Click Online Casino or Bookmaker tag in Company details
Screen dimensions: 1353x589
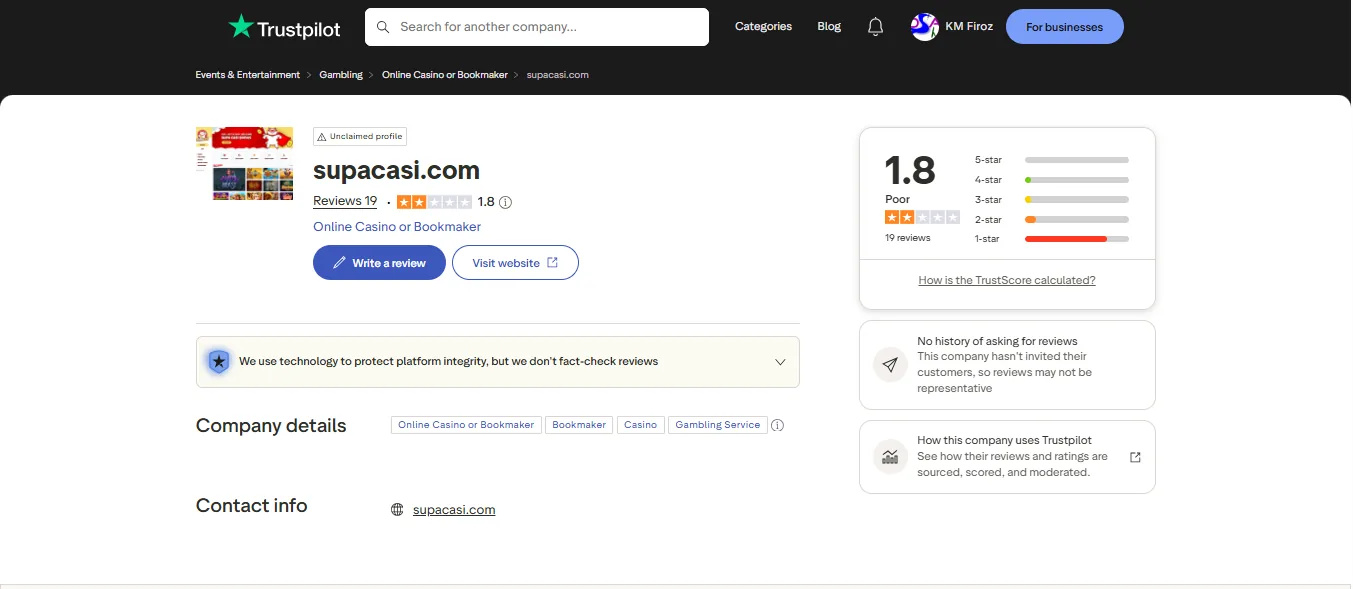(466, 425)
